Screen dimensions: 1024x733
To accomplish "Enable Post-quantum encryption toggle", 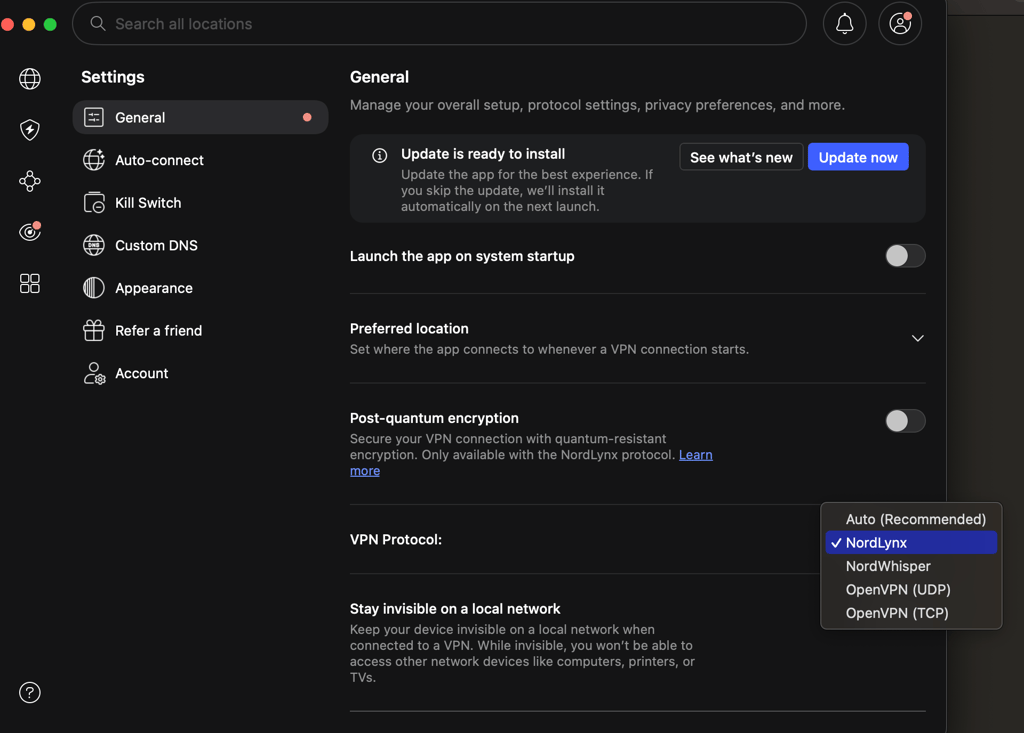I will [x=905, y=421].
